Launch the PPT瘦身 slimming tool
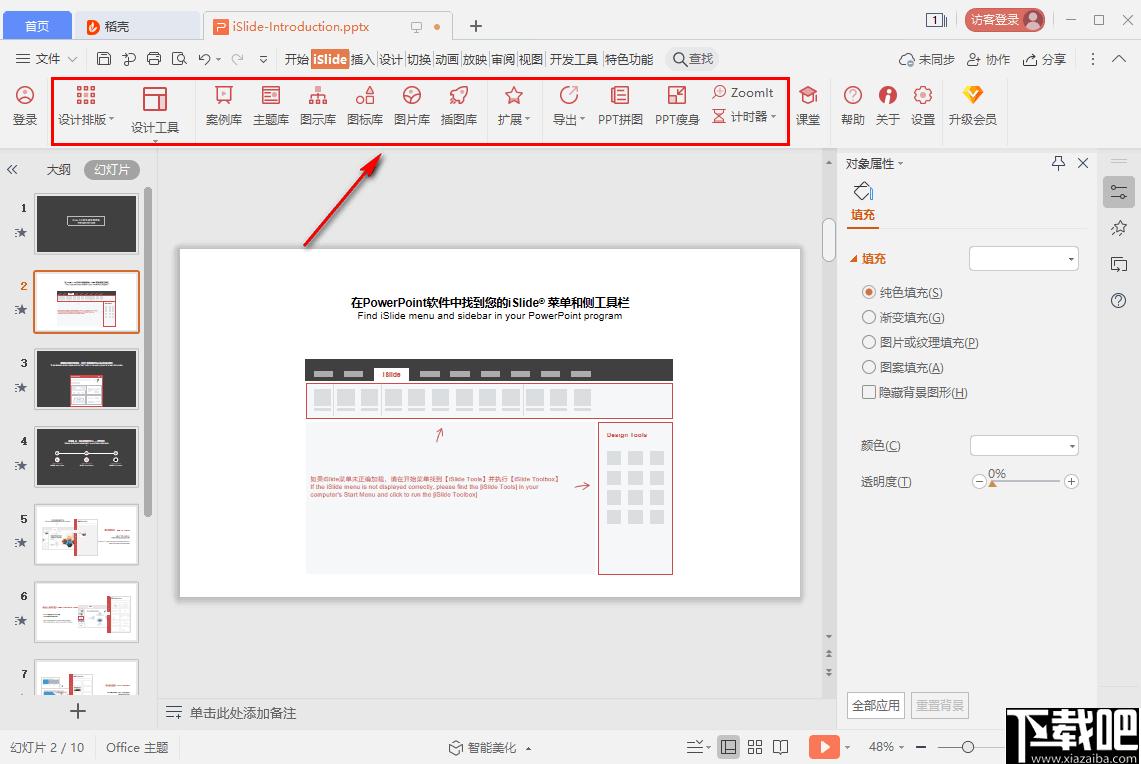The width and height of the screenshot is (1141, 764). [x=677, y=105]
